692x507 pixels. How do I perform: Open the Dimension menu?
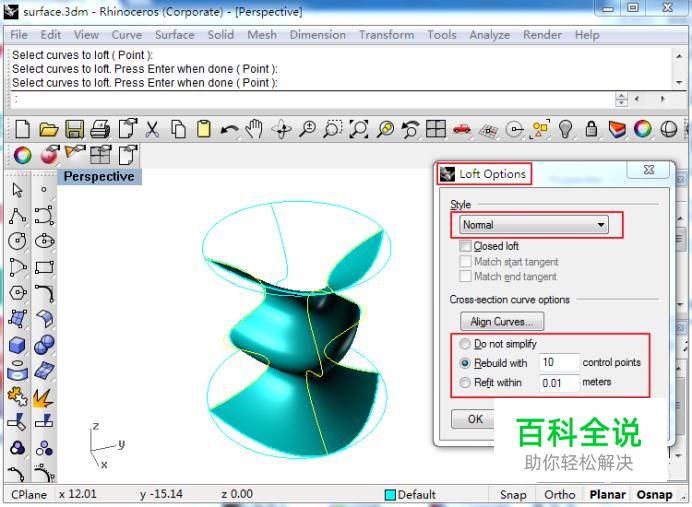coord(318,35)
